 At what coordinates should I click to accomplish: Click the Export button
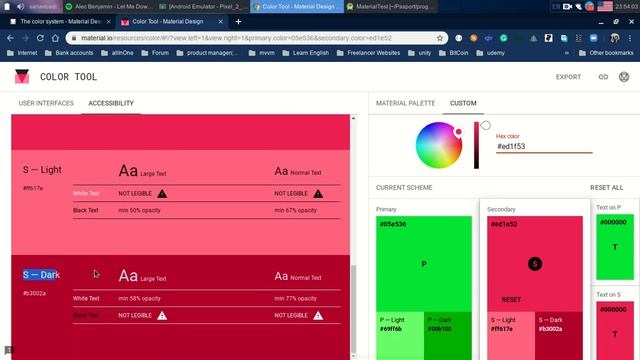[568, 77]
